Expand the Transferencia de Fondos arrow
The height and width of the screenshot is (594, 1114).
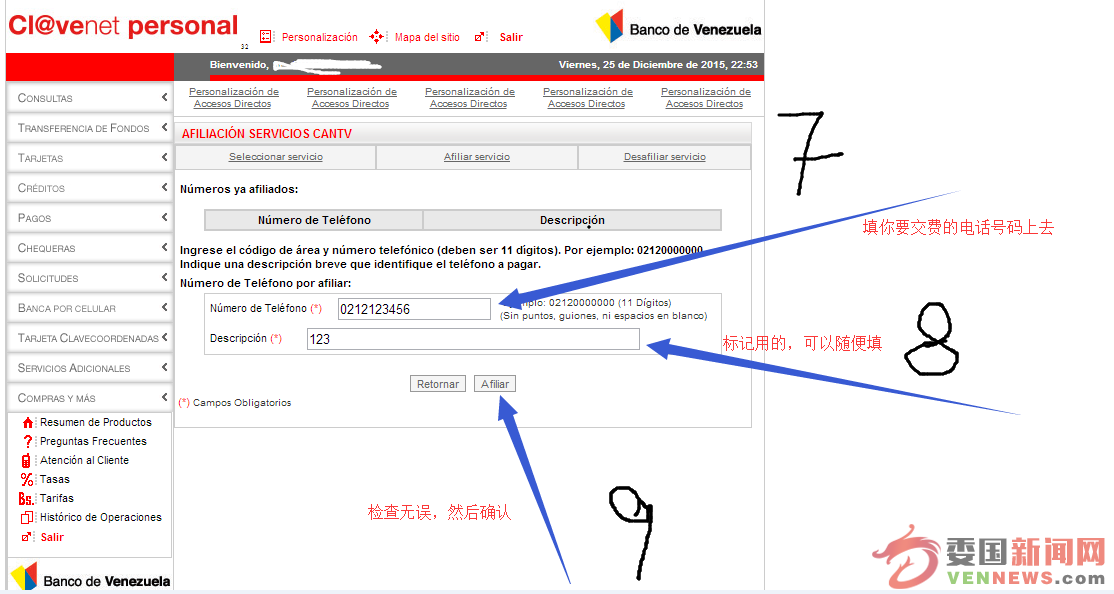(164, 127)
